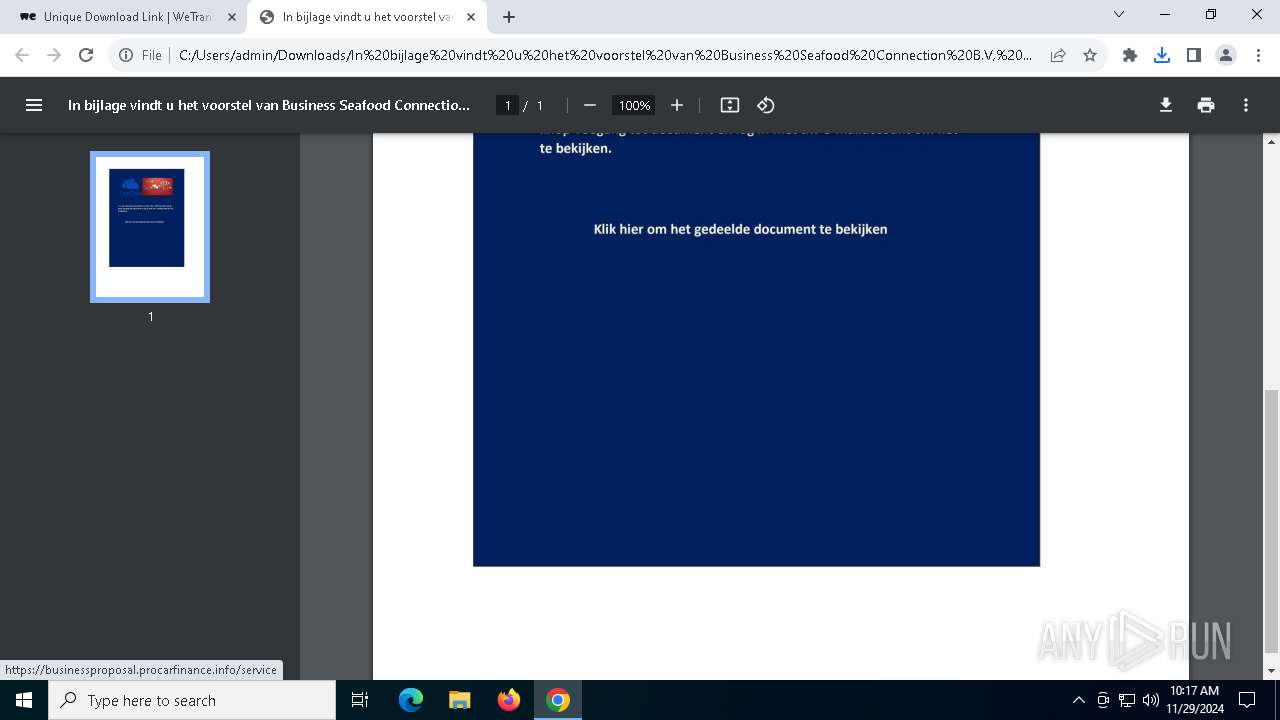The image size is (1280, 720).
Task: Launch Microsoft Edge from taskbar
Action: tap(411, 700)
